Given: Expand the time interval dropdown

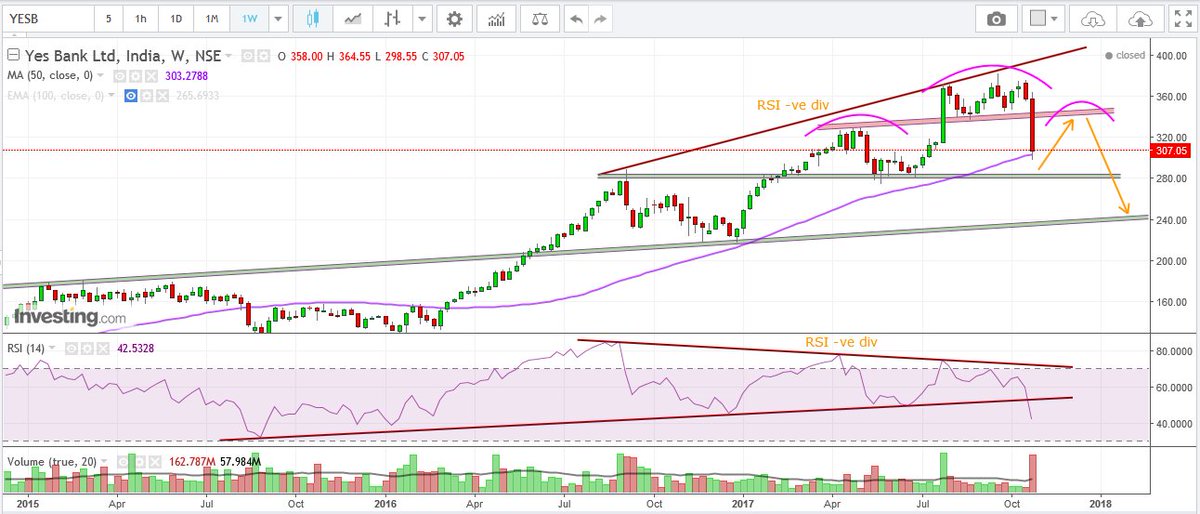Looking at the screenshot, I should coord(277,19).
